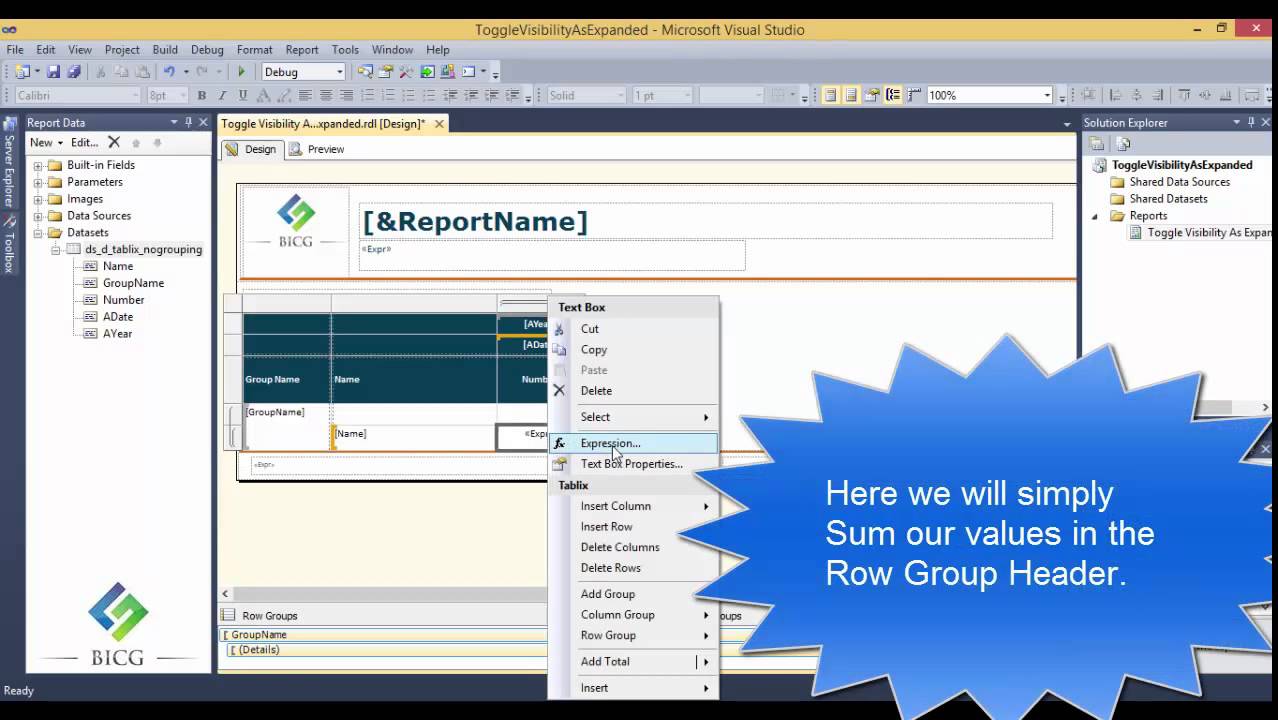This screenshot has height=720, width=1278.
Task: Open the Solid border style dropdown
Action: pyautogui.click(x=619, y=96)
